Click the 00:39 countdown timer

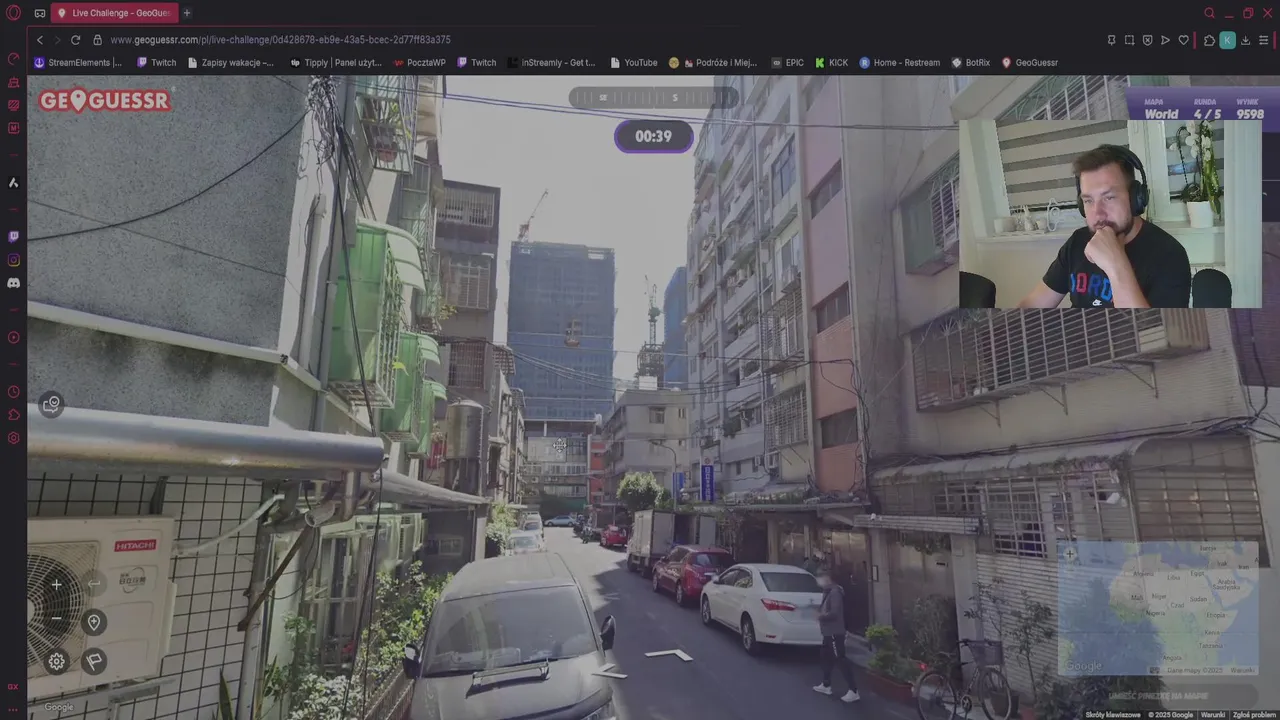653,136
